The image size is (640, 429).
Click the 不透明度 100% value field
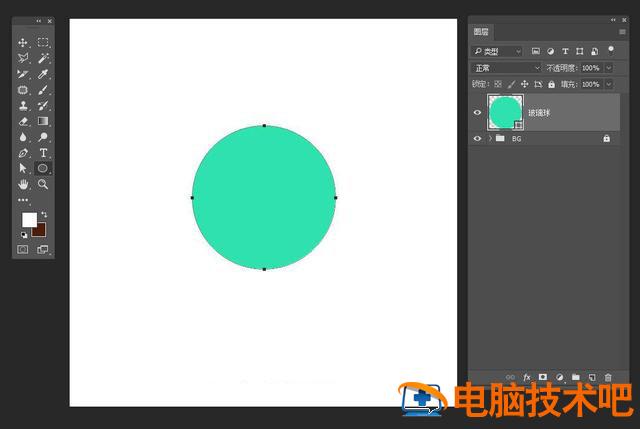pyautogui.click(x=591, y=68)
